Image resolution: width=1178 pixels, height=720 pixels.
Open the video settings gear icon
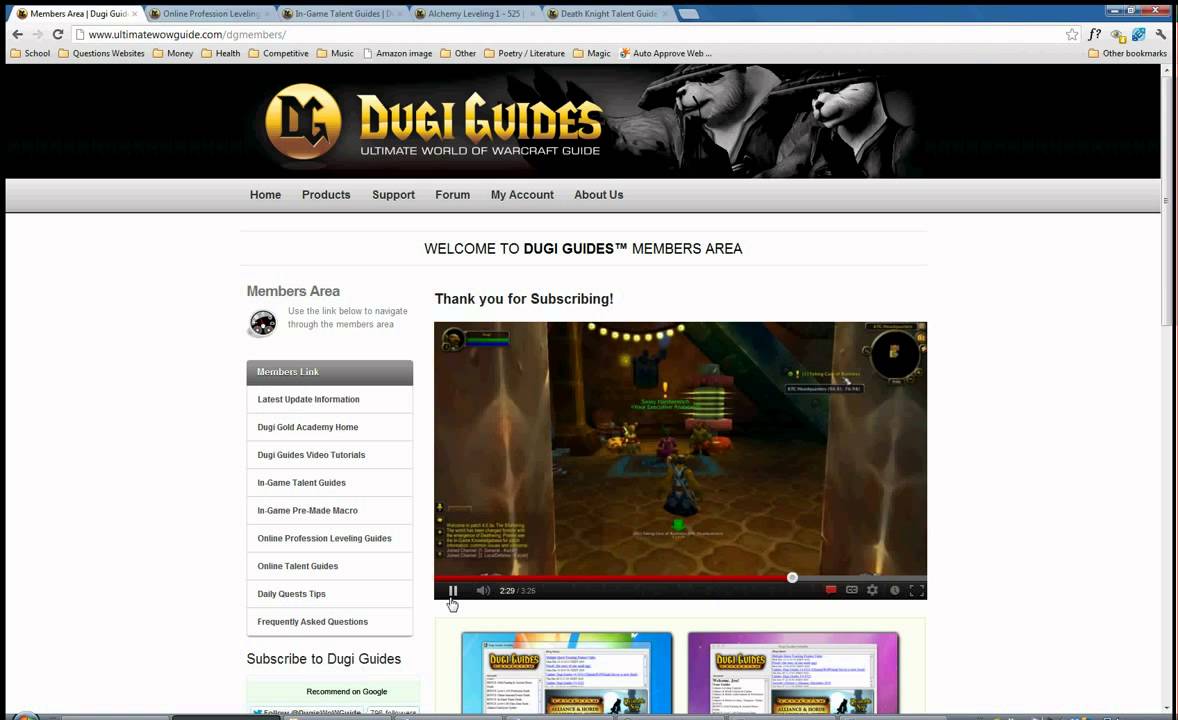872,591
